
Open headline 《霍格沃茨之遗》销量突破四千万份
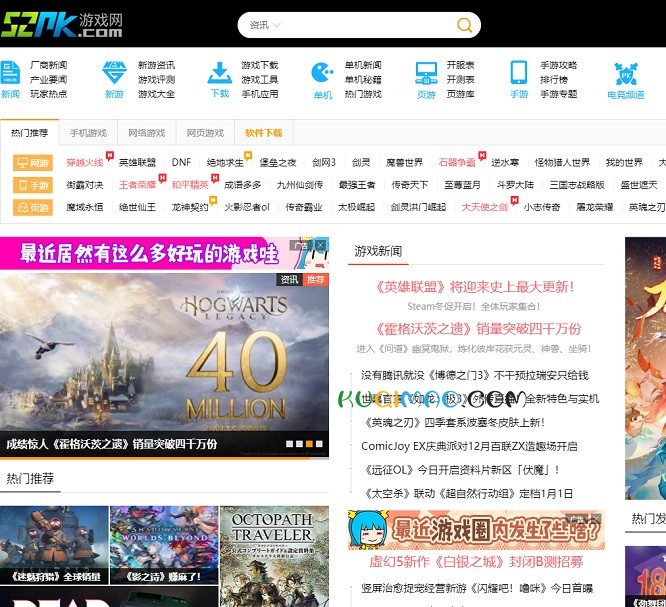[x=477, y=329]
